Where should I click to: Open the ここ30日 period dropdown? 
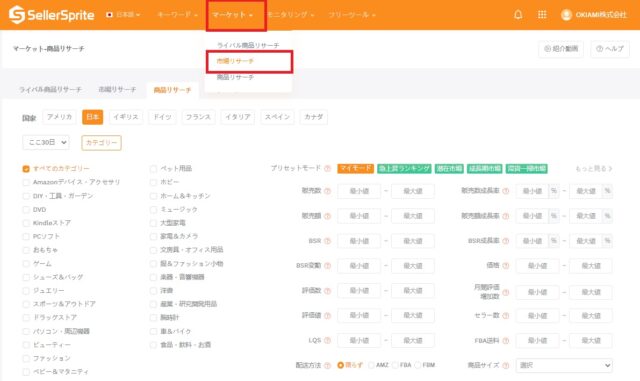point(46,143)
